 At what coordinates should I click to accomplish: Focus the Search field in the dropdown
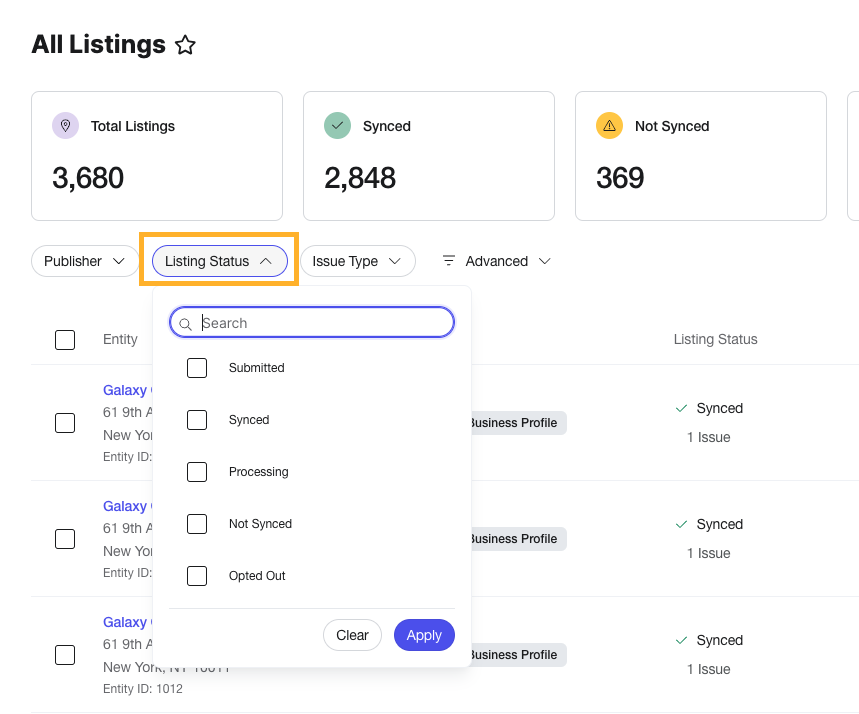click(312, 322)
